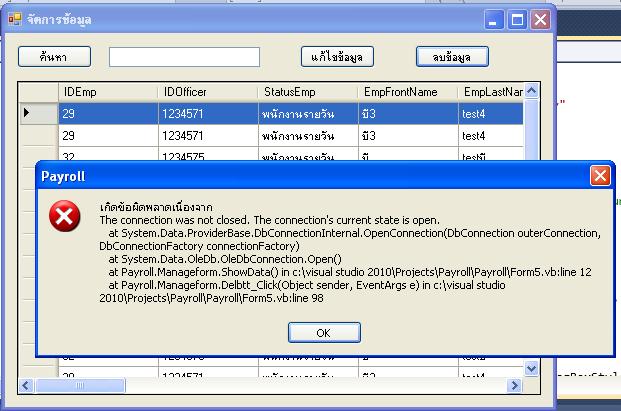Click the แก้ไขข้อมูล edit button

pyautogui.click(x=337, y=57)
